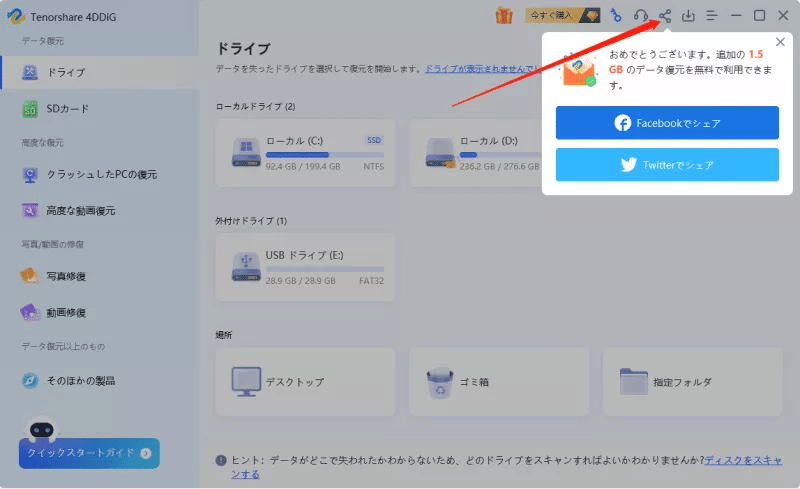The width and height of the screenshot is (800, 489).
Task: Click the SSD badge on drive C
Action: tap(374, 140)
